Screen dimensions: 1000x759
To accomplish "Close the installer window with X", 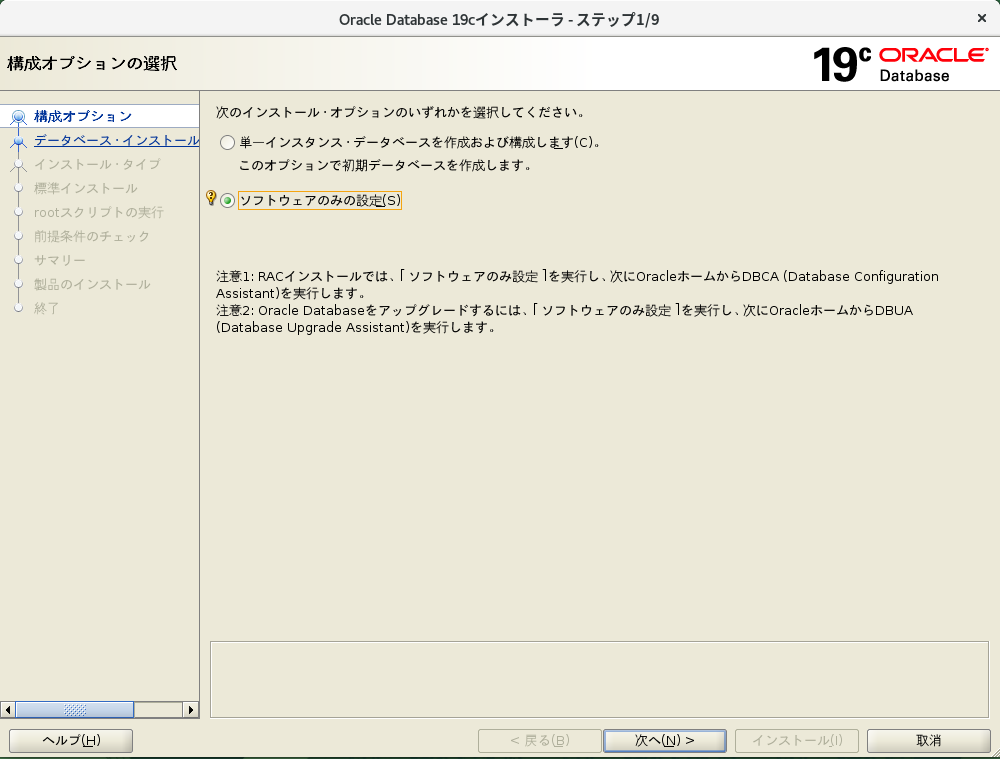I will point(983,18).
